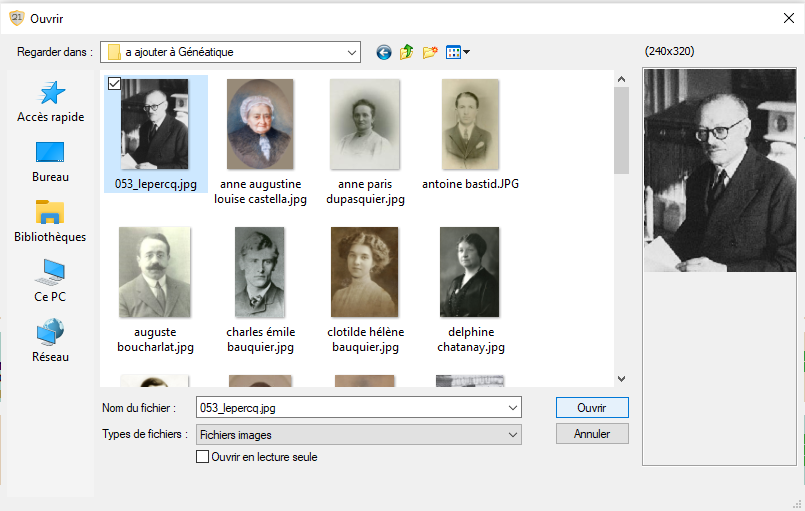Uncheck the 053_lepercq.jpg selection checkbox
This screenshot has width=805, height=511.
click(x=114, y=83)
